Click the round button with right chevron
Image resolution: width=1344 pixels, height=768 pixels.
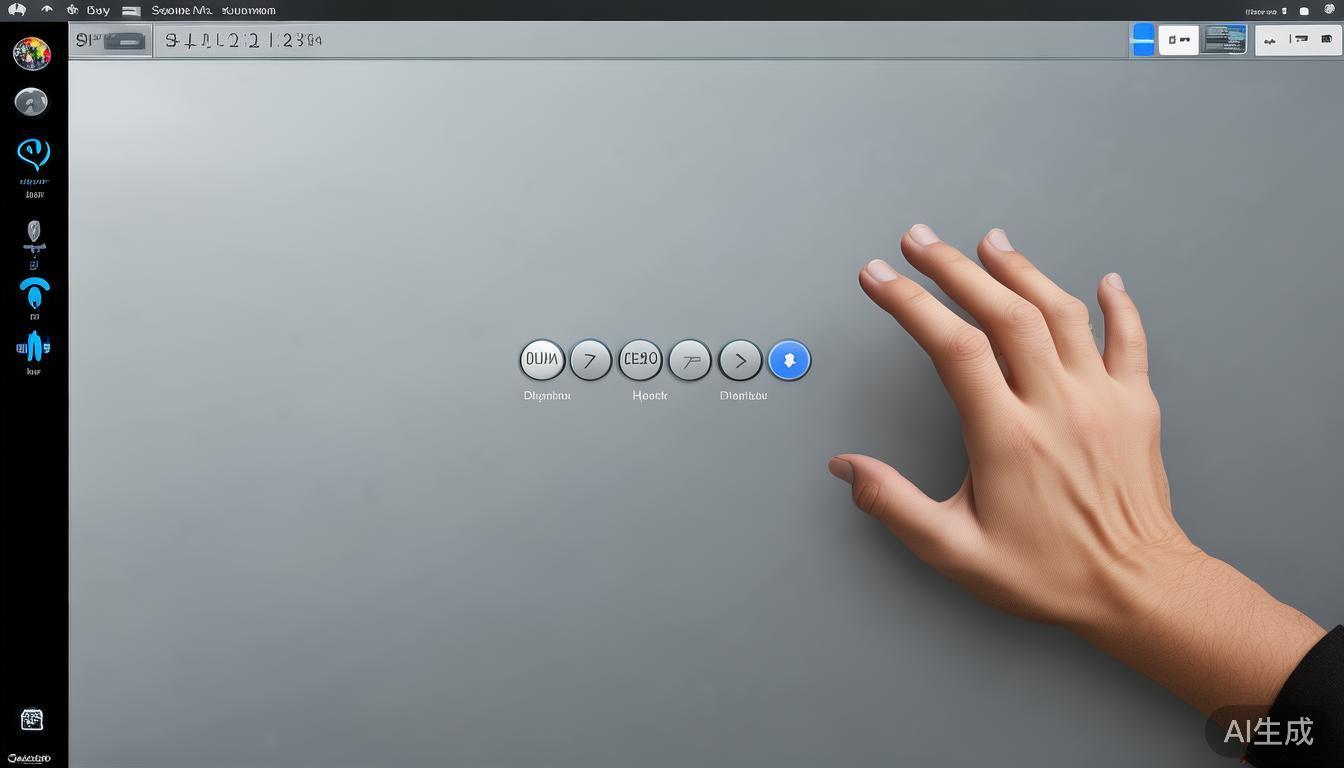740,360
